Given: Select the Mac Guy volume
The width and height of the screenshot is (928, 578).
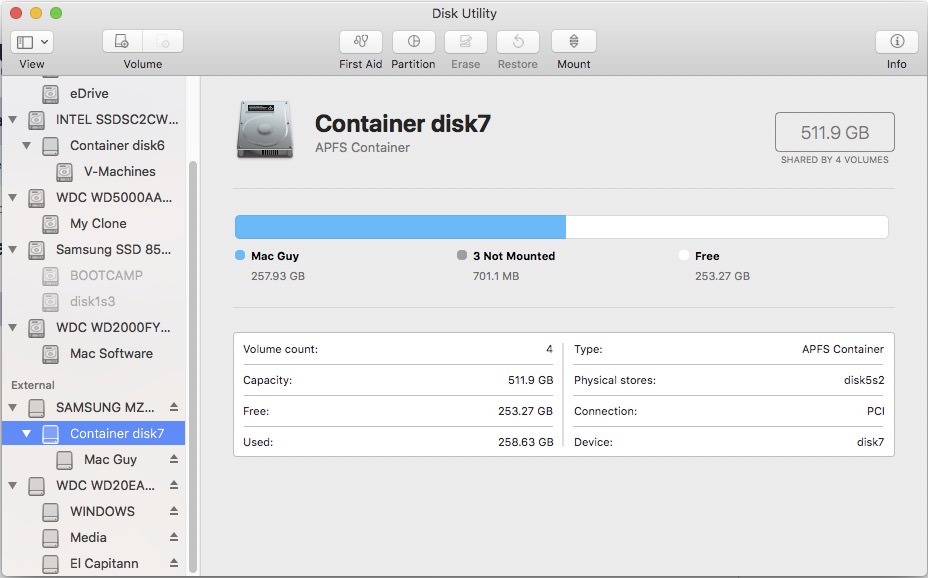Looking at the screenshot, I should point(110,460).
